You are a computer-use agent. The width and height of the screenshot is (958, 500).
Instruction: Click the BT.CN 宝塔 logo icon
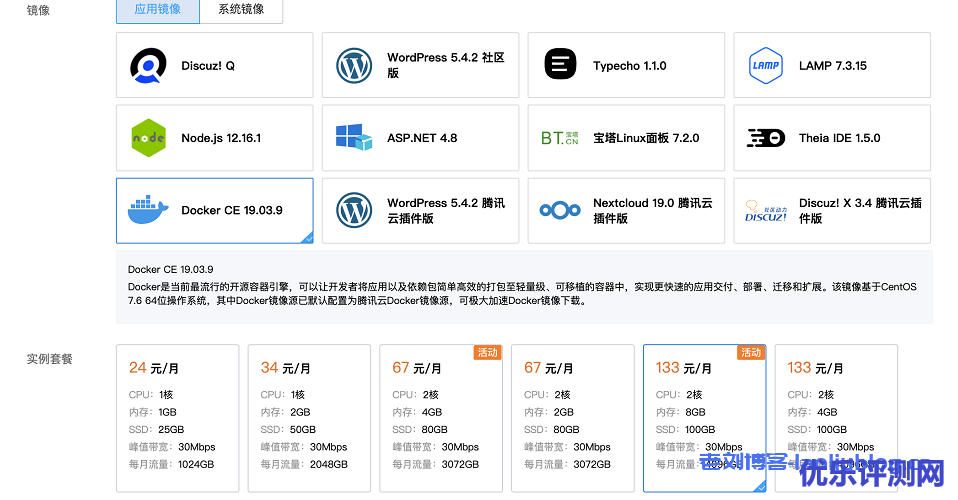click(560, 138)
